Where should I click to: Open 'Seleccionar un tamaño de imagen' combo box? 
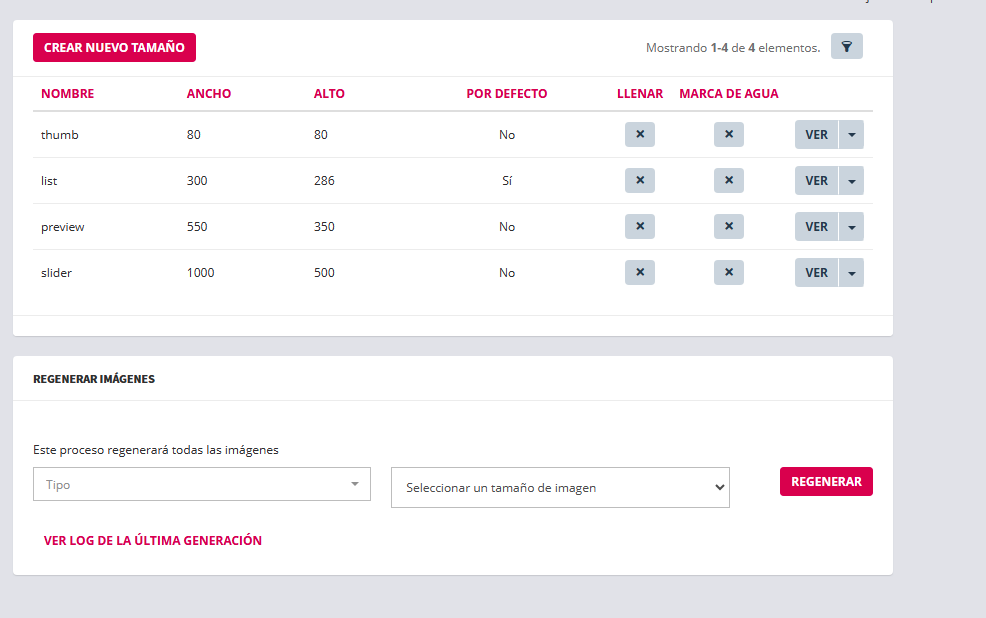click(x=559, y=488)
